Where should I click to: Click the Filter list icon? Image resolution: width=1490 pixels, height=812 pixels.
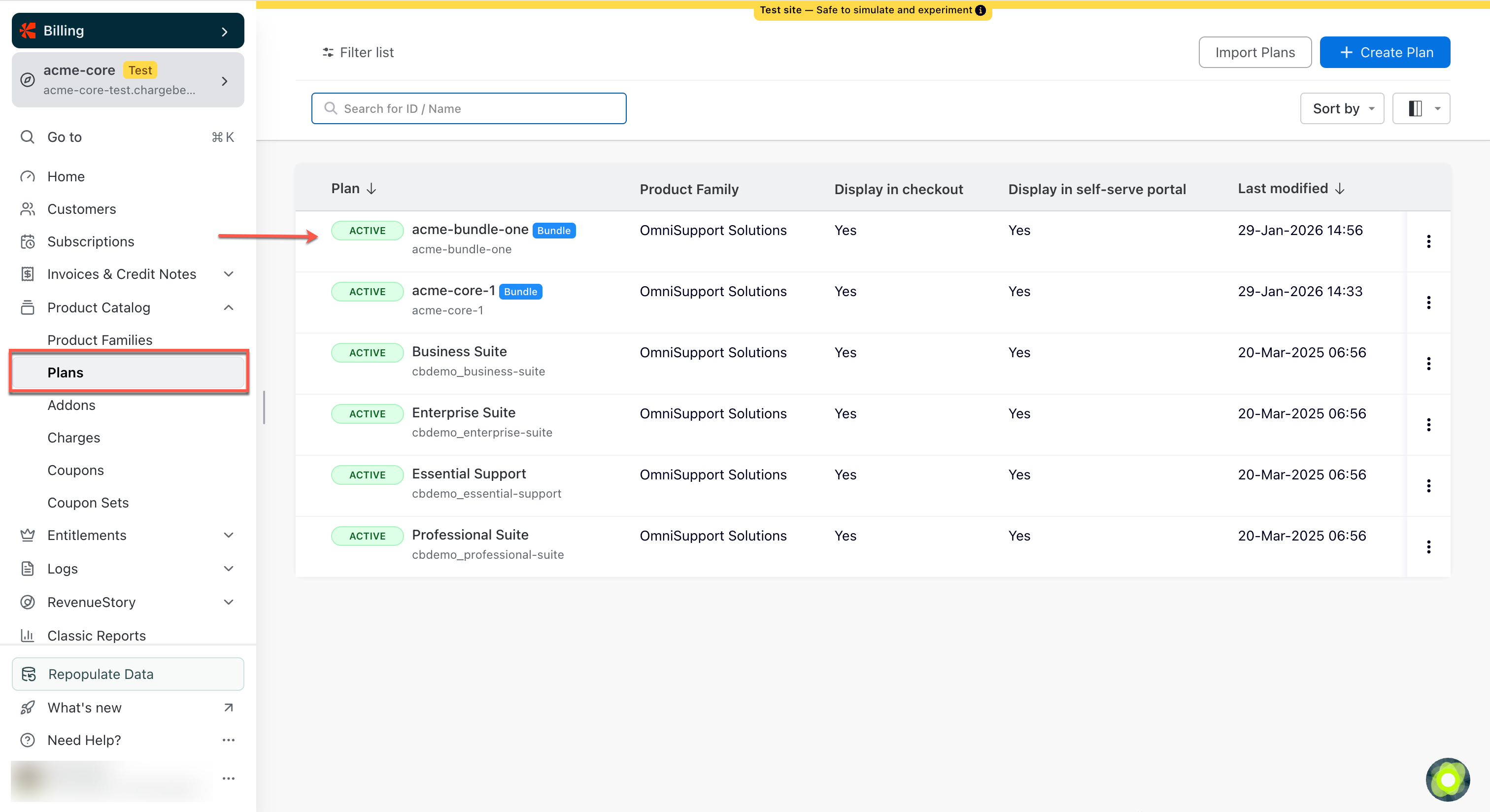tap(328, 53)
